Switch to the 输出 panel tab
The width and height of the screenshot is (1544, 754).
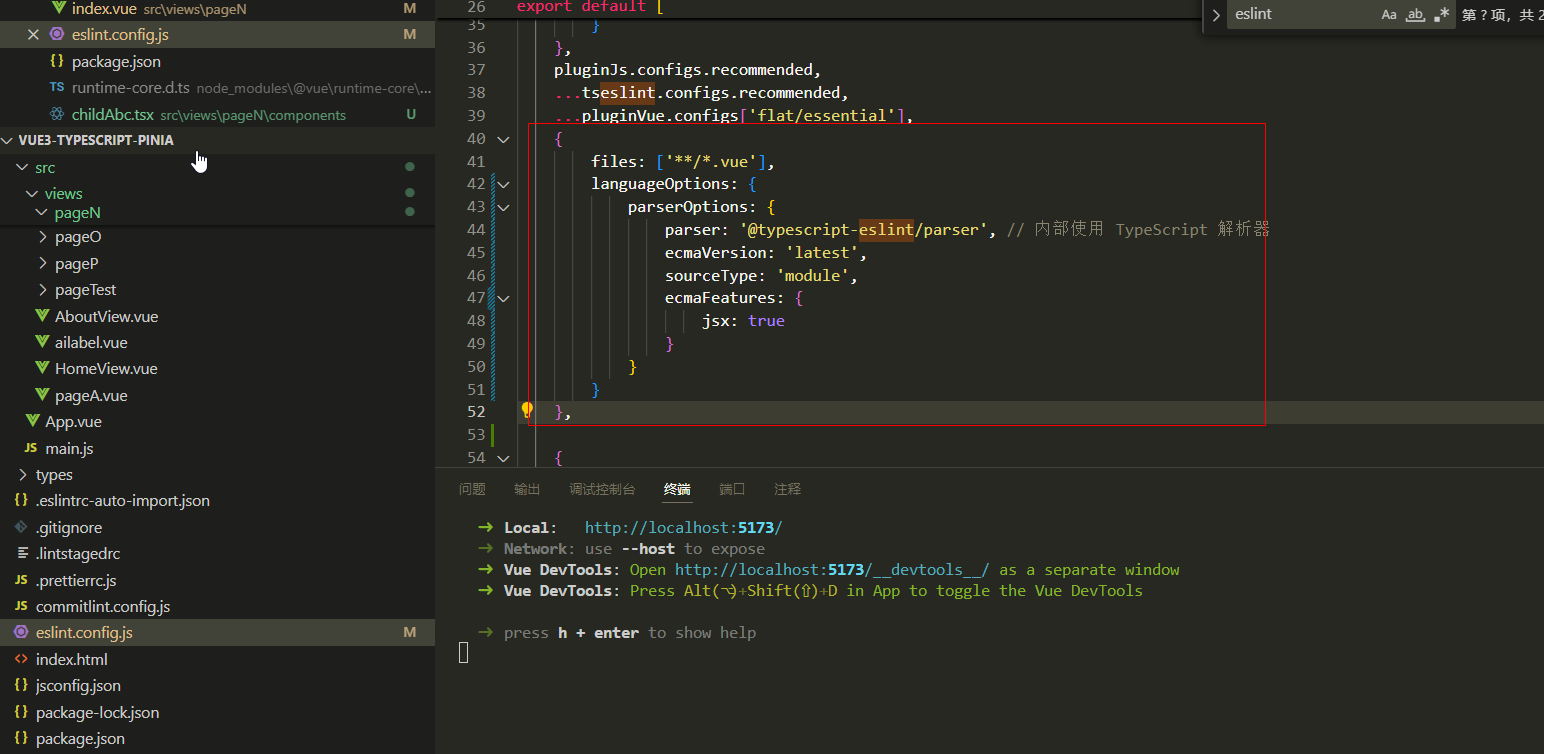527,489
